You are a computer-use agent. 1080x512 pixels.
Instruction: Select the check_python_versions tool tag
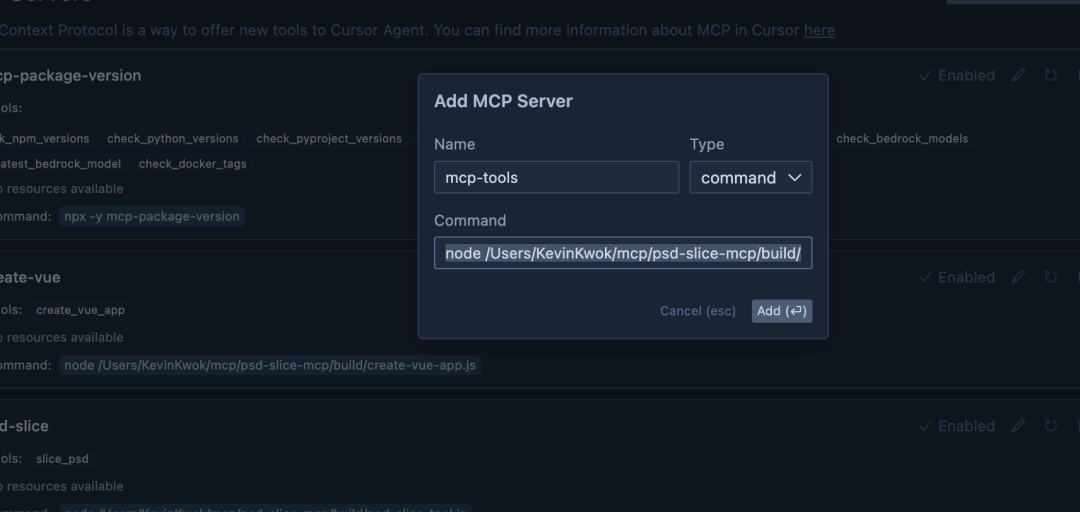173,139
